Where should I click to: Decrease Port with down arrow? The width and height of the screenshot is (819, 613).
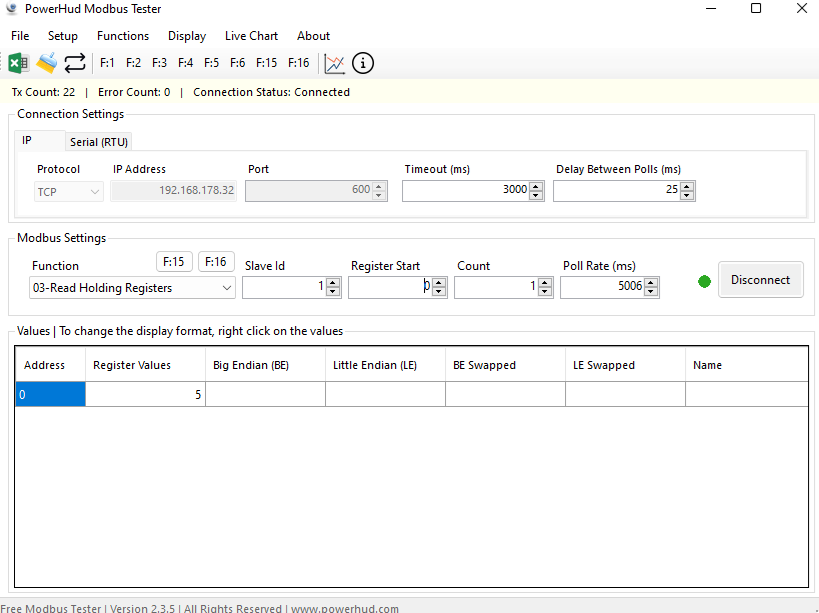(x=379, y=196)
